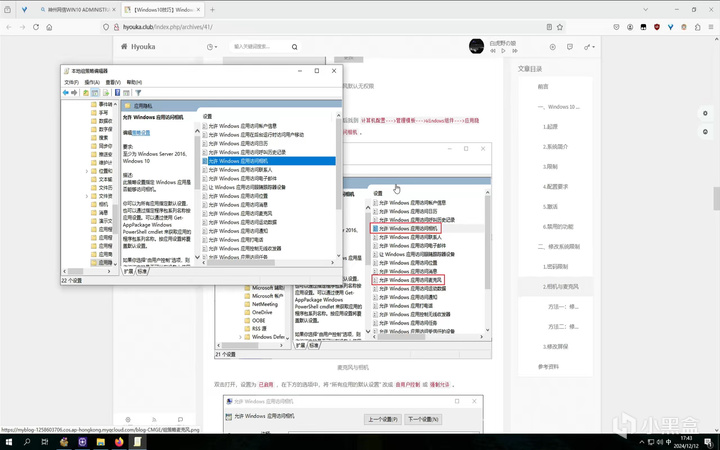
Task: Jump to 参考资料 in article outline
Action: [x=548, y=366]
